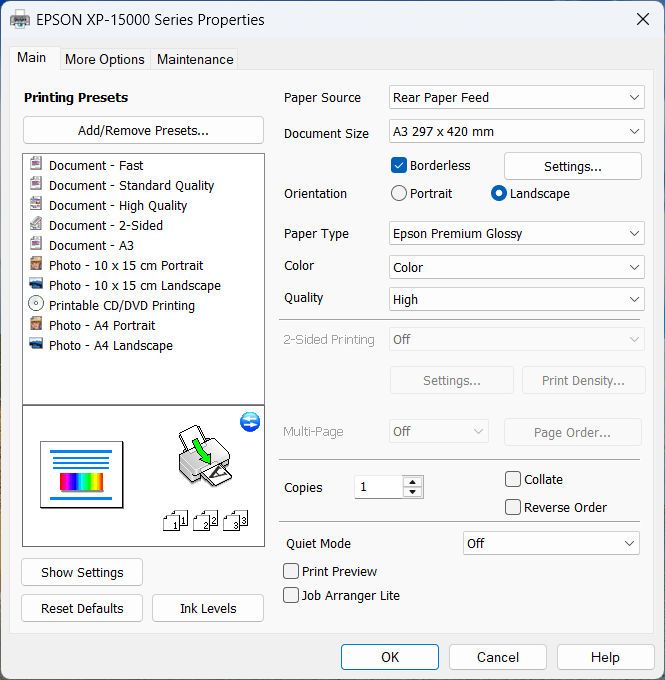Click Add/Remove Presets button
The width and height of the screenshot is (665, 680).
click(143, 130)
